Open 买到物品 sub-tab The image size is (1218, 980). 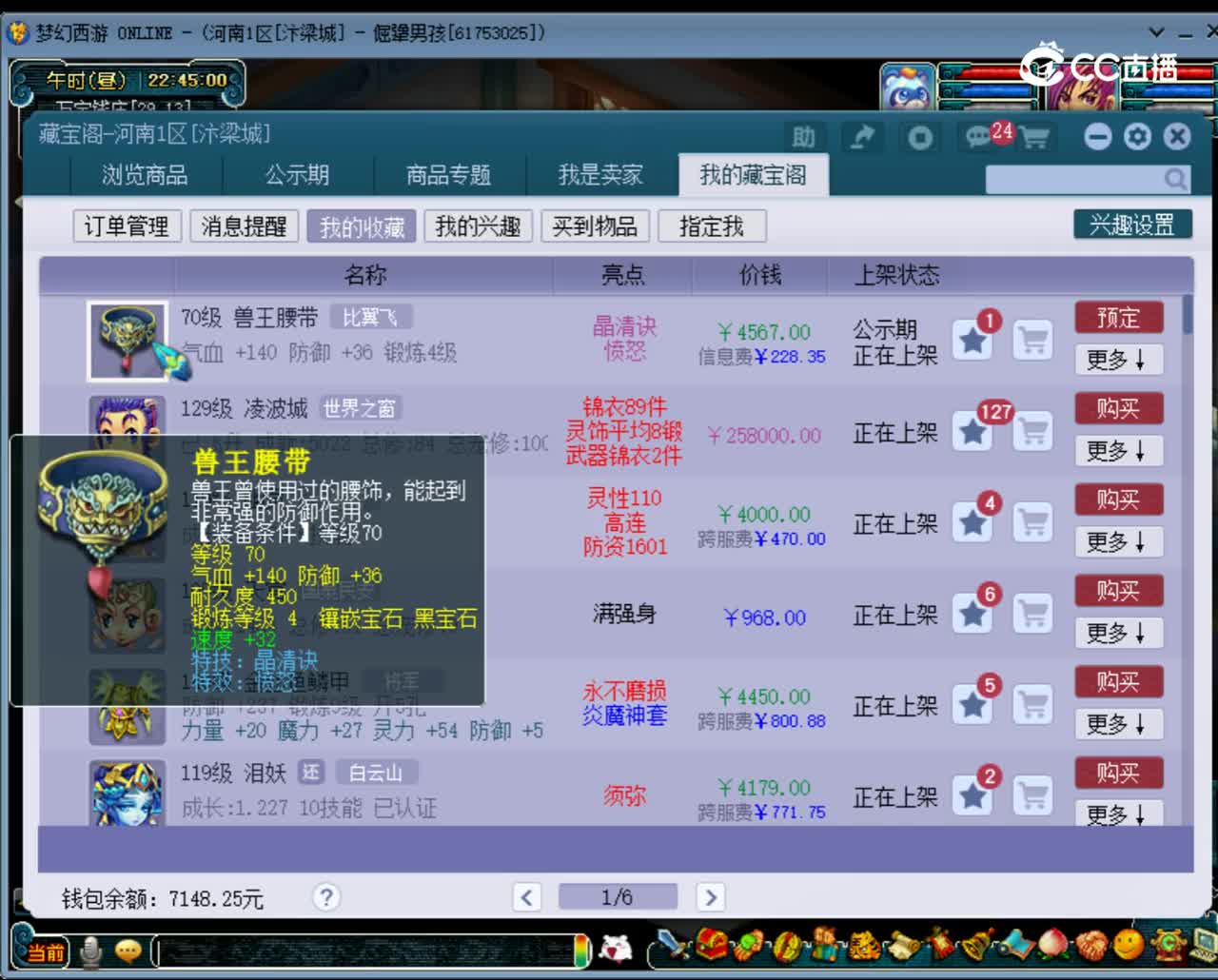595,226
